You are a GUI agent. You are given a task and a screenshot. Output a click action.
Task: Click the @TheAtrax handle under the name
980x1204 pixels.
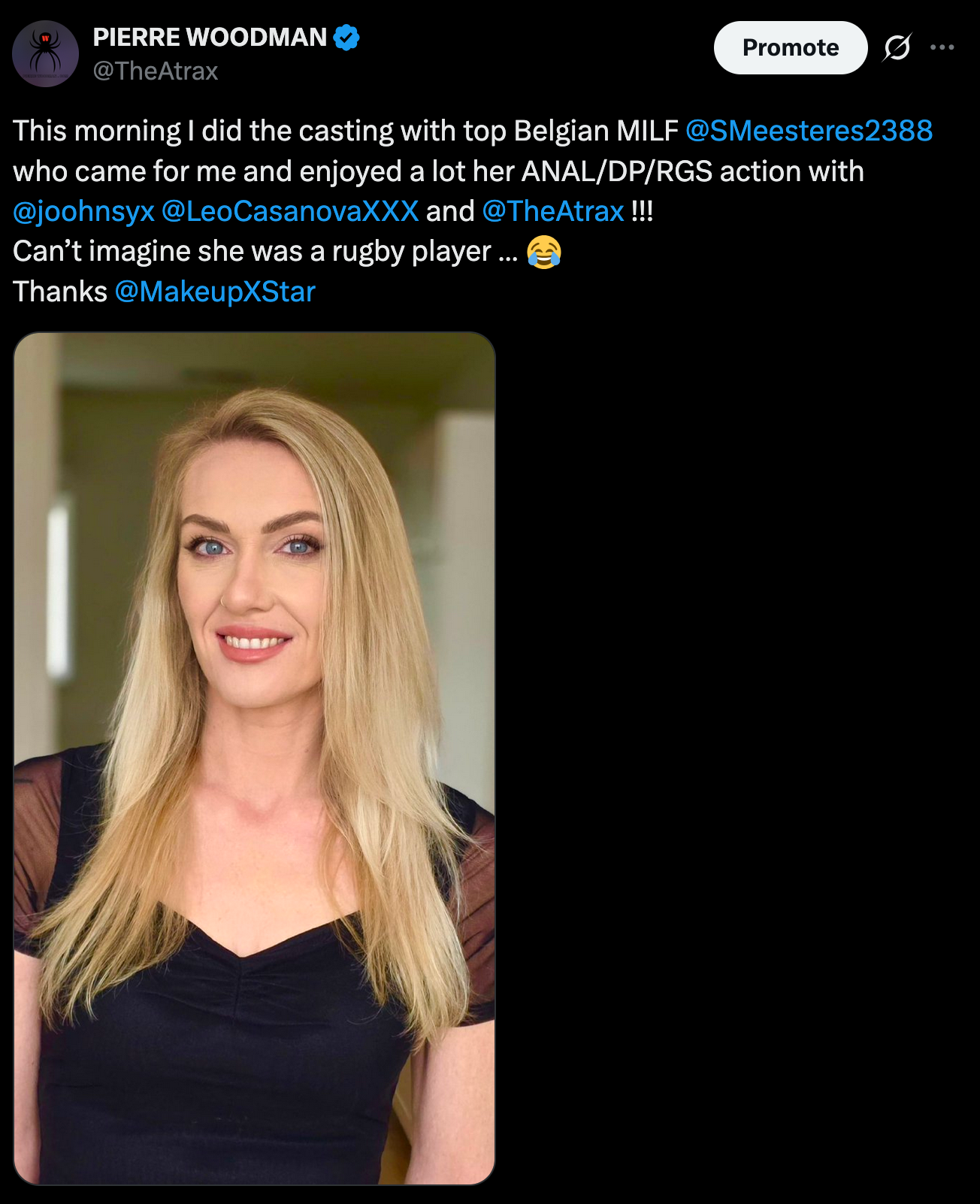[156, 71]
